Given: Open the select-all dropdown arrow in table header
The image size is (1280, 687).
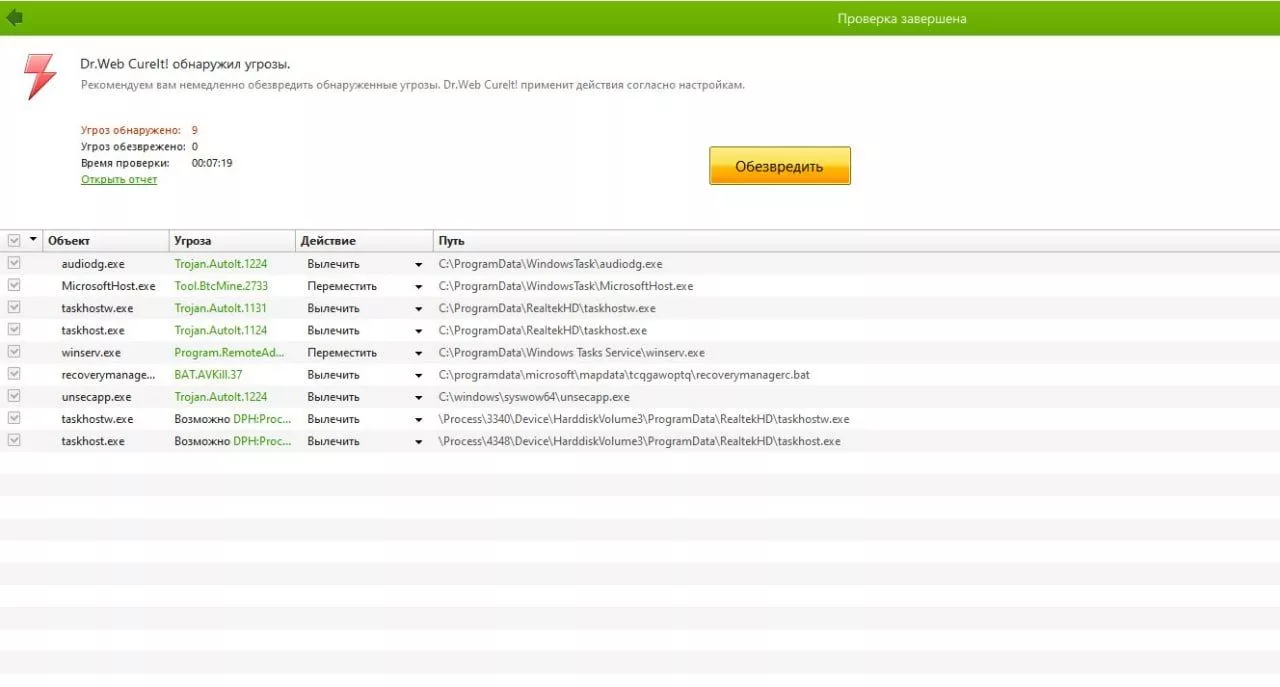Looking at the screenshot, I should point(33,240).
